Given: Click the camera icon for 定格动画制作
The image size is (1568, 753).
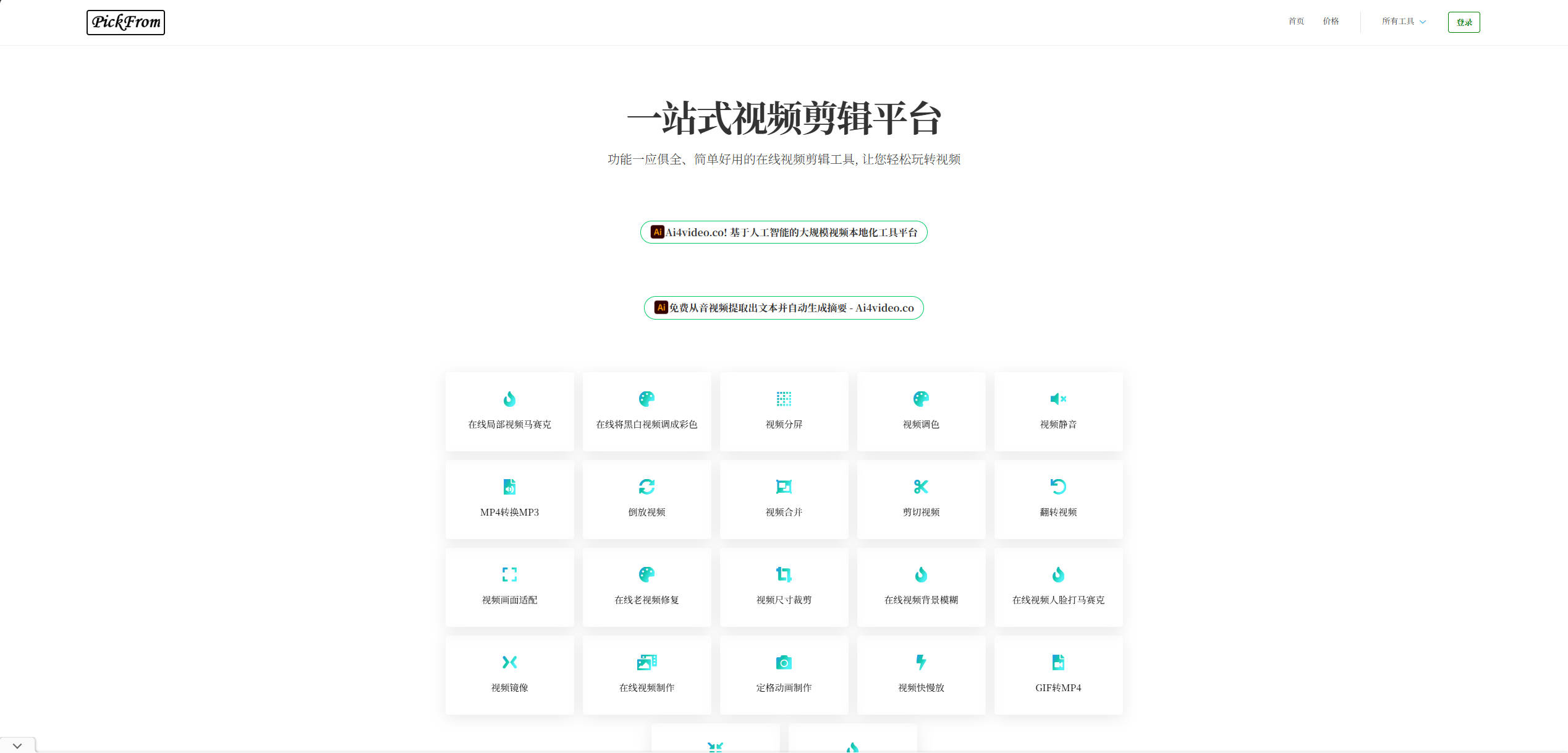Looking at the screenshot, I should pyautogui.click(x=784, y=662).
